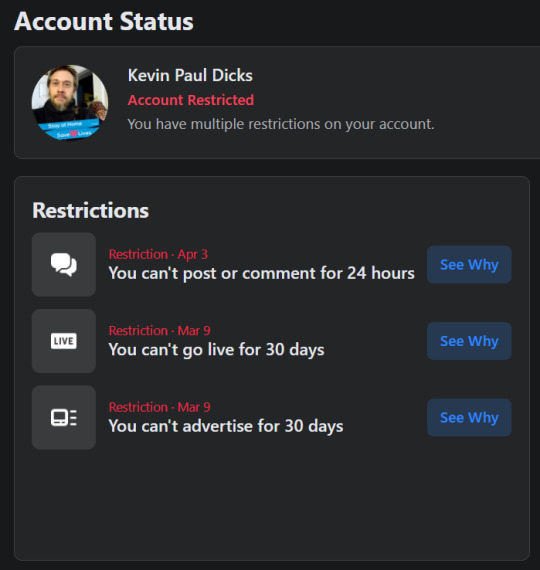The width and height of the screenshot is (540, 570).
Task: Click empty area below the restrictions list
Action: click(x=272, y=505)
